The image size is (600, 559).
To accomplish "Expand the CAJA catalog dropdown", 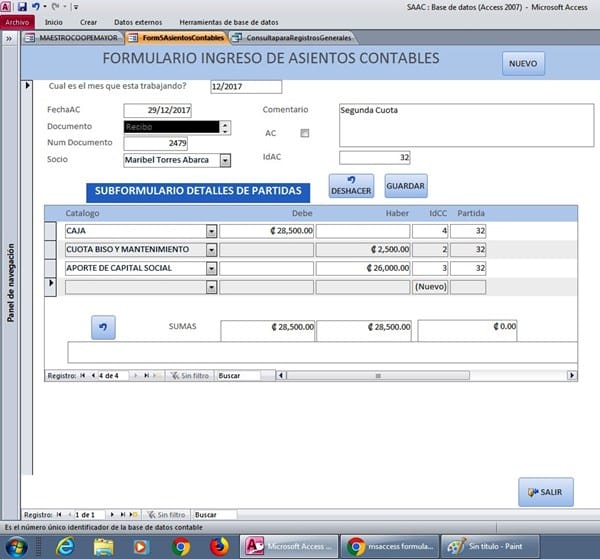I will pyautogui.click(x=211, y=231).
